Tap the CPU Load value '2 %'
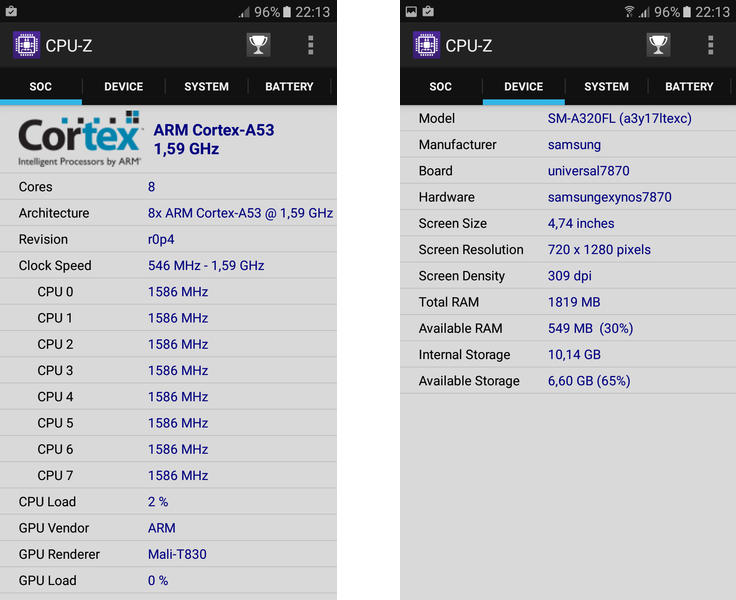736x600 pixels. coord(158,502)
